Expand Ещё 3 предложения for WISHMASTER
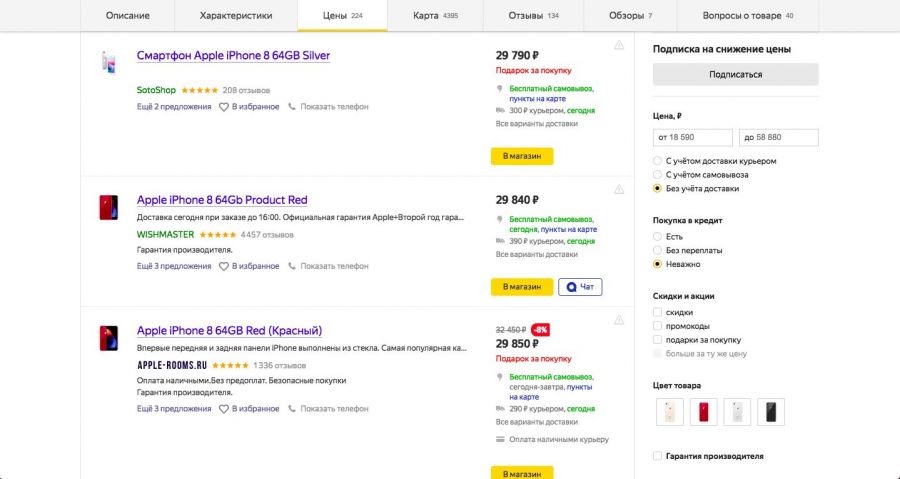Viewport: 900px width, 479px height. click(174, 266)
